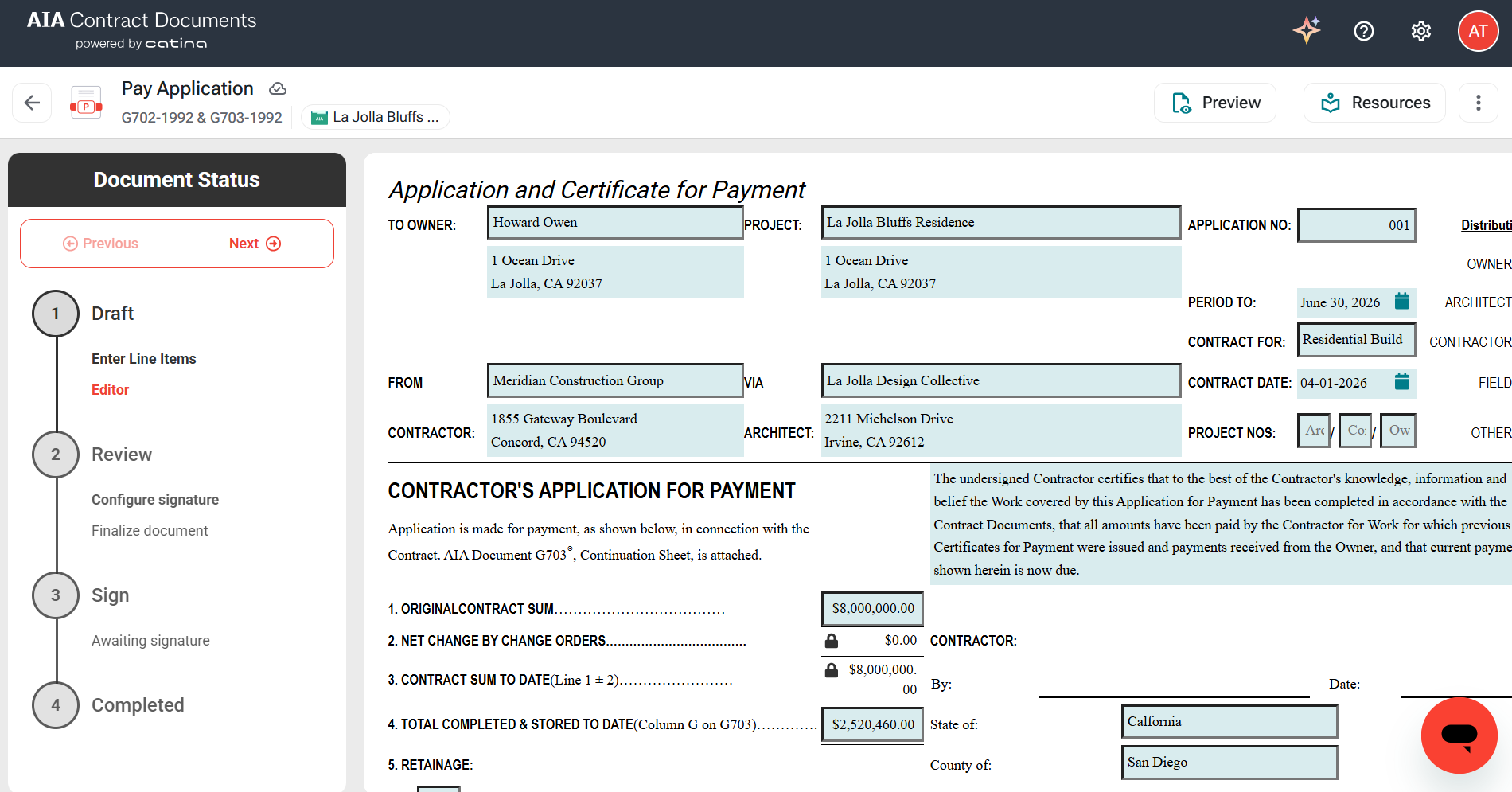Go back with the arrow button
The width and height of the screenshot is (1512, 792).
coord(32,103)
